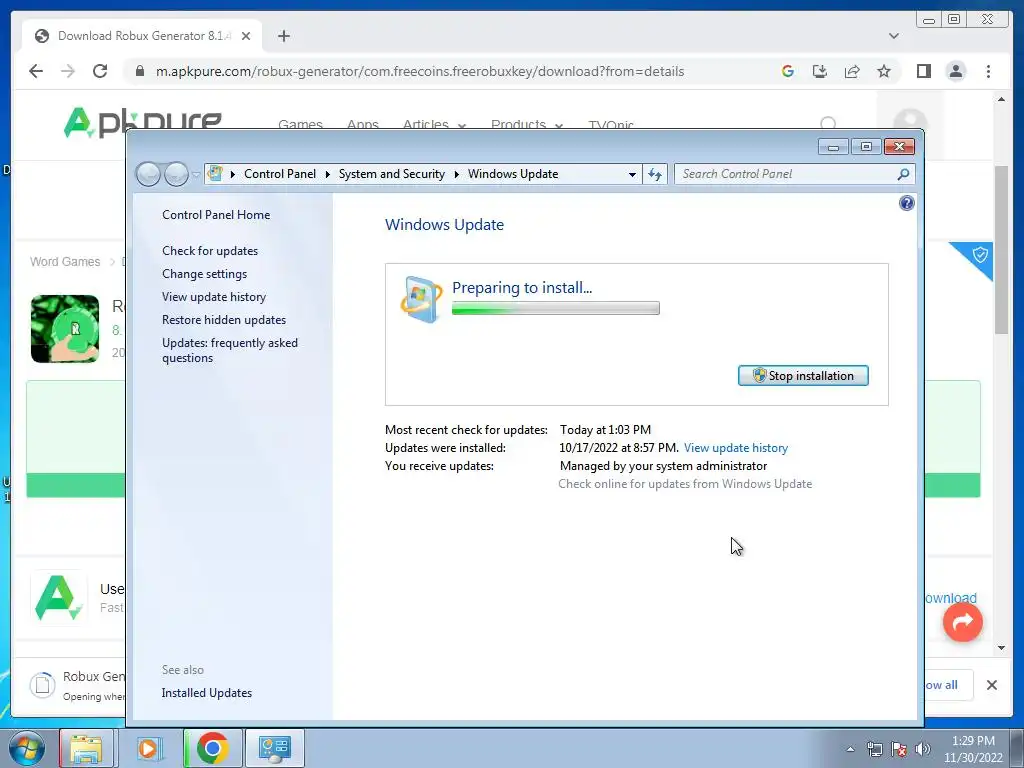Open View update history in sidebar
The image size is (1024, 768).
click(214, 296)
